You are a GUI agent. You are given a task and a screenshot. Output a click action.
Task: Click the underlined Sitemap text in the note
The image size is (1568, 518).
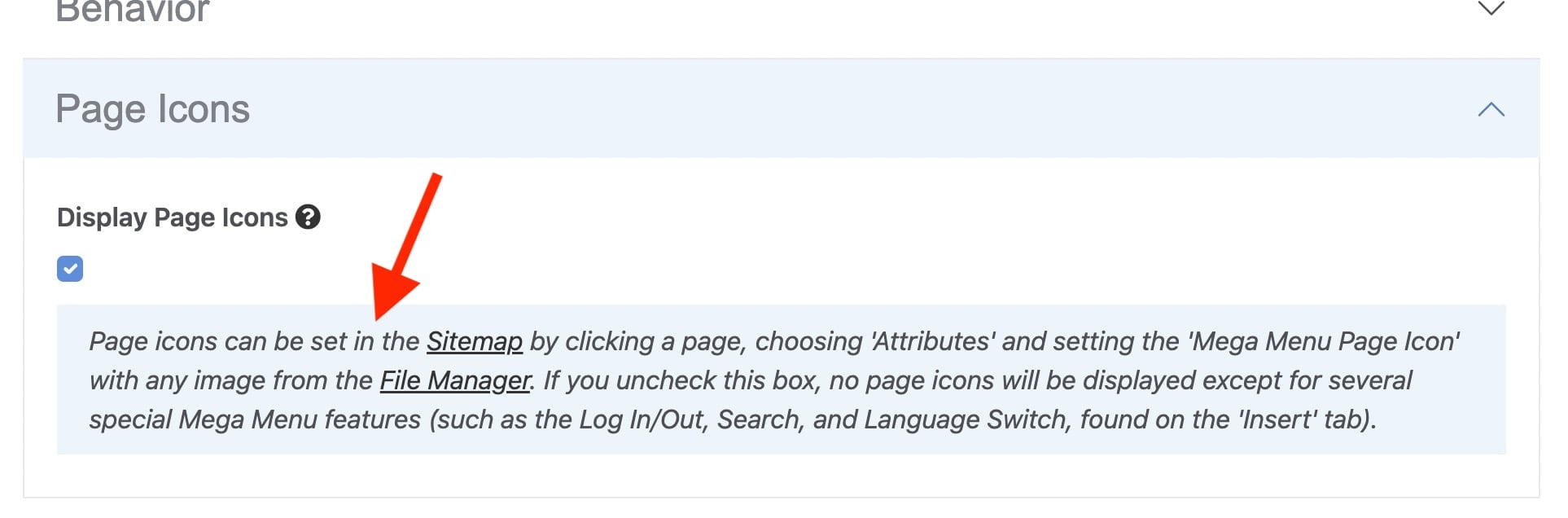pos(475,341)
